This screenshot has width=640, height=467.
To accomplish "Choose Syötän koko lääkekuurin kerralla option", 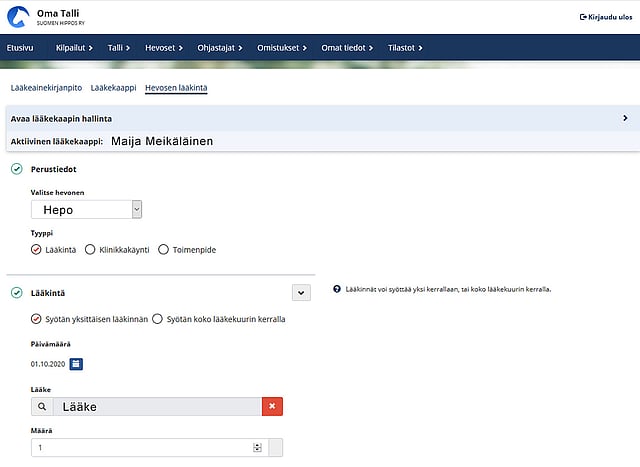I will 157,319.
